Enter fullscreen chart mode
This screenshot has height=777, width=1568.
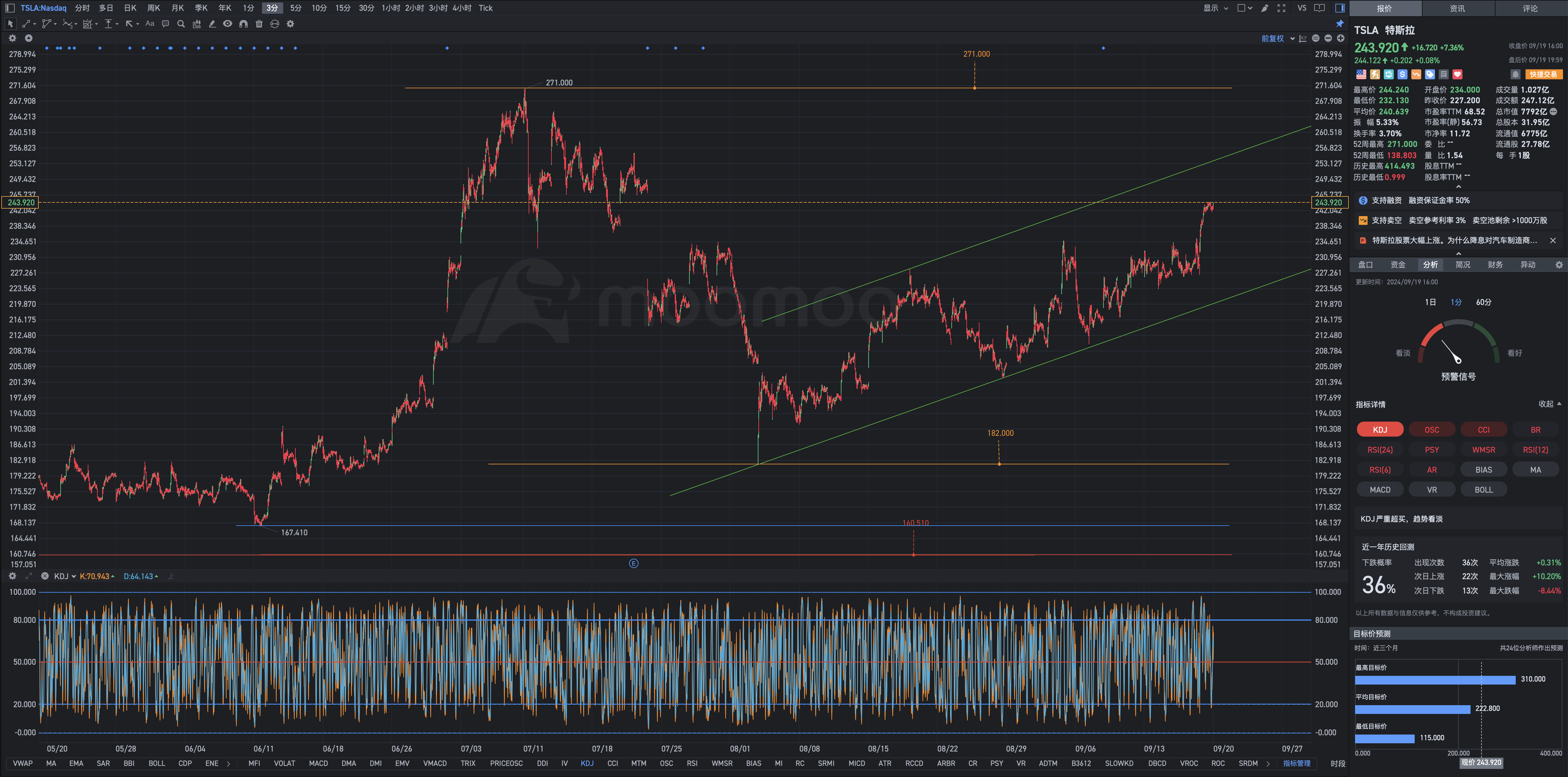(x=1281, y=8)
